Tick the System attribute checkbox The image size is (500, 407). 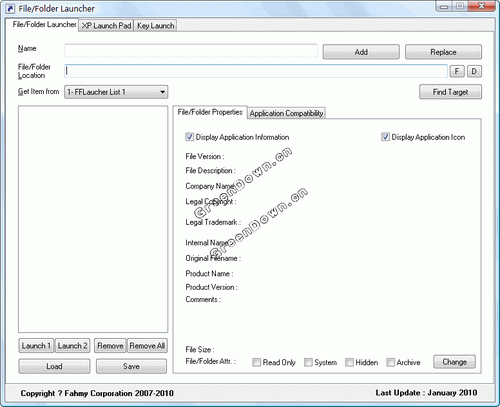coord(308,362)
